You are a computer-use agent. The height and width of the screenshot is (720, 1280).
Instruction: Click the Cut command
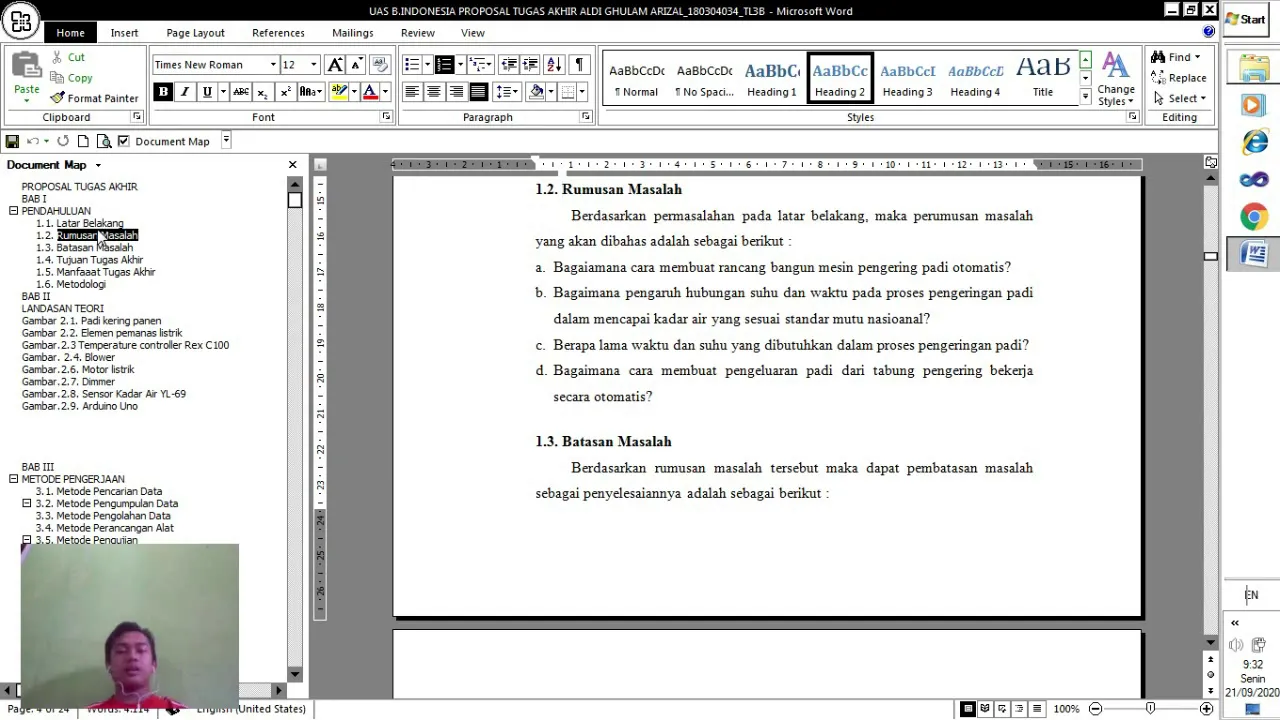pos(67,57)
